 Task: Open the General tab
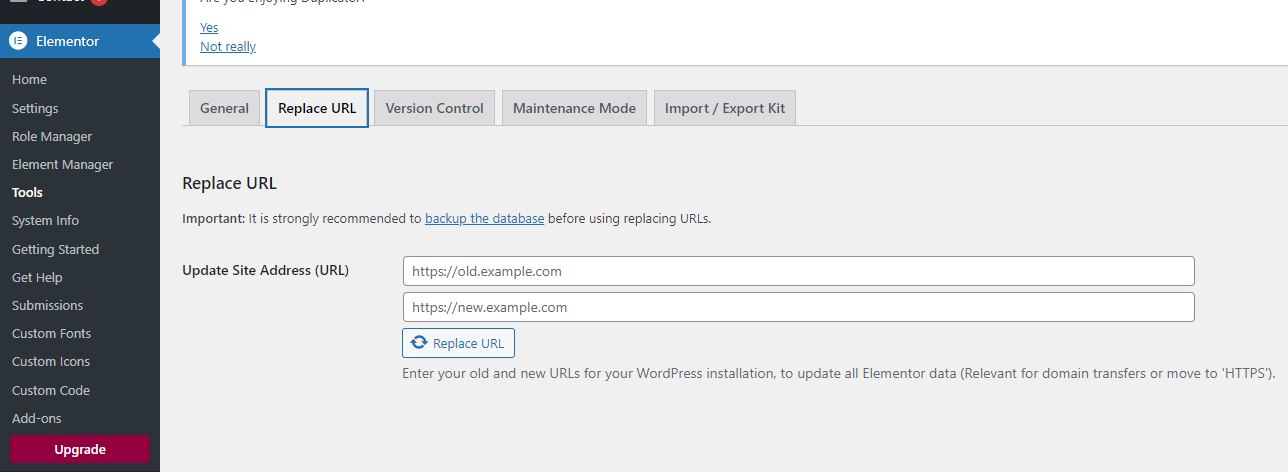tap(224, 108)
